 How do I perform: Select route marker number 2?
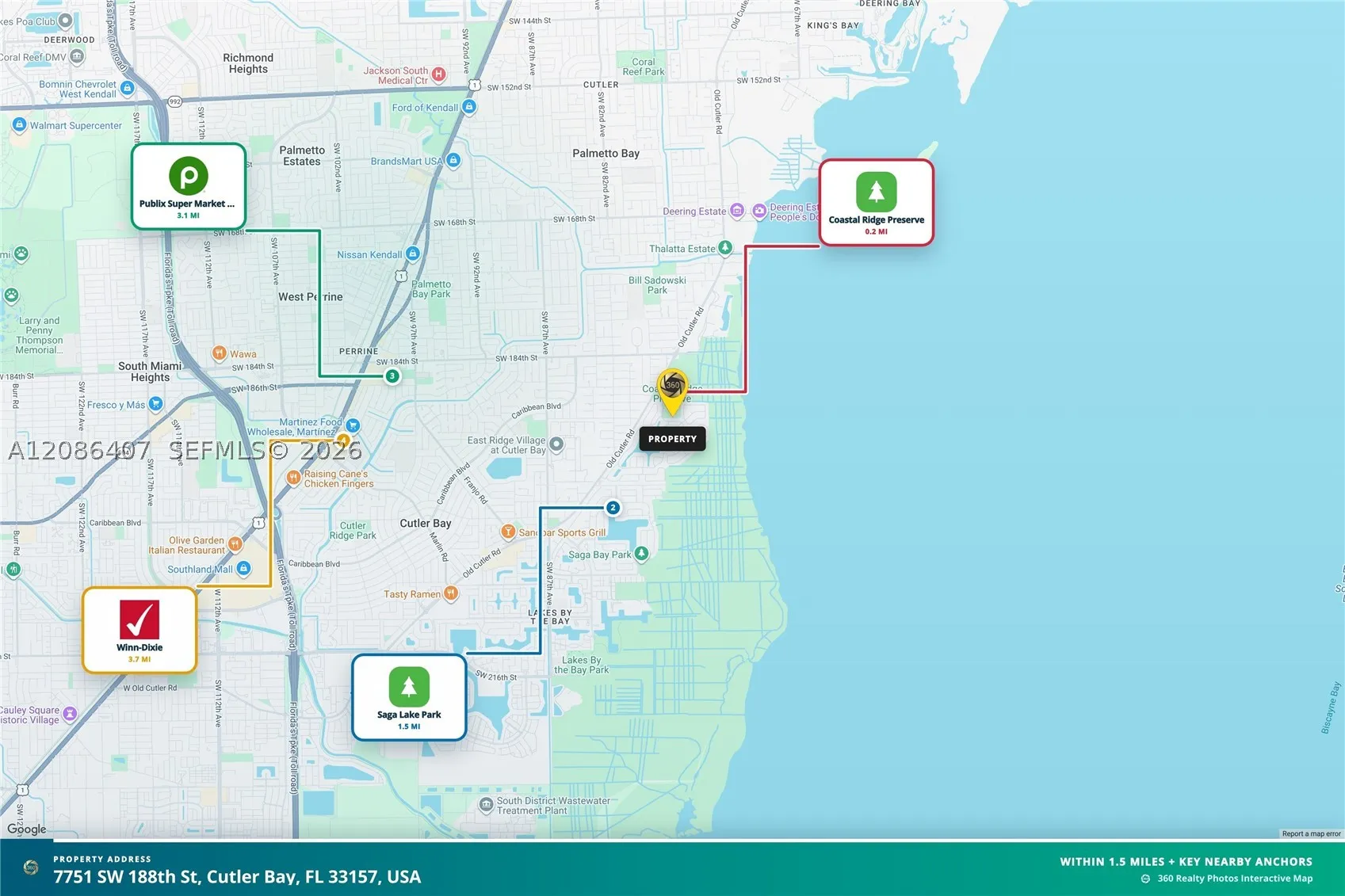(613, 507)
